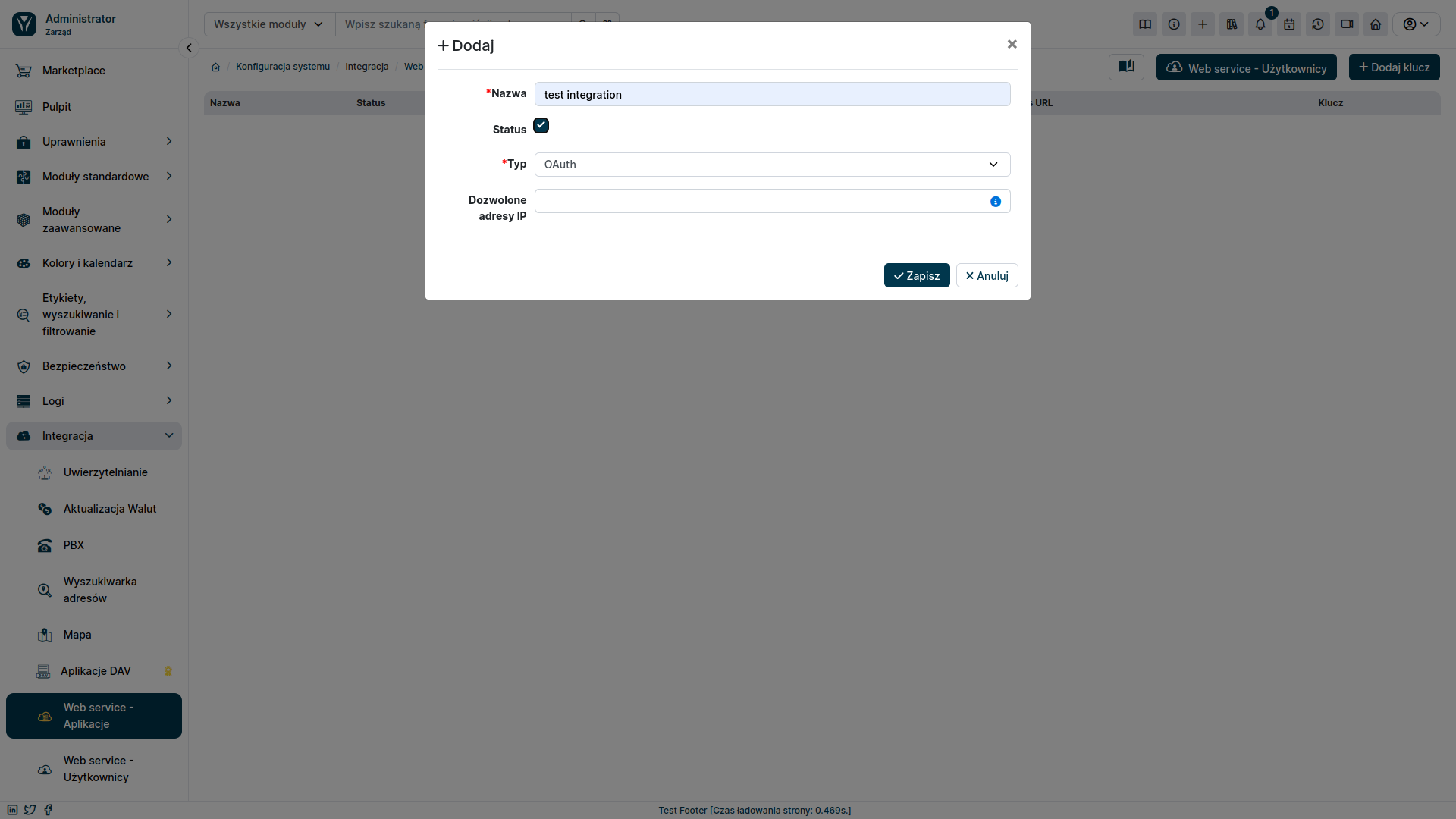Open the Moduły zaawansowane menu
The image size is (1456, 819).
(x=96, y=219)
